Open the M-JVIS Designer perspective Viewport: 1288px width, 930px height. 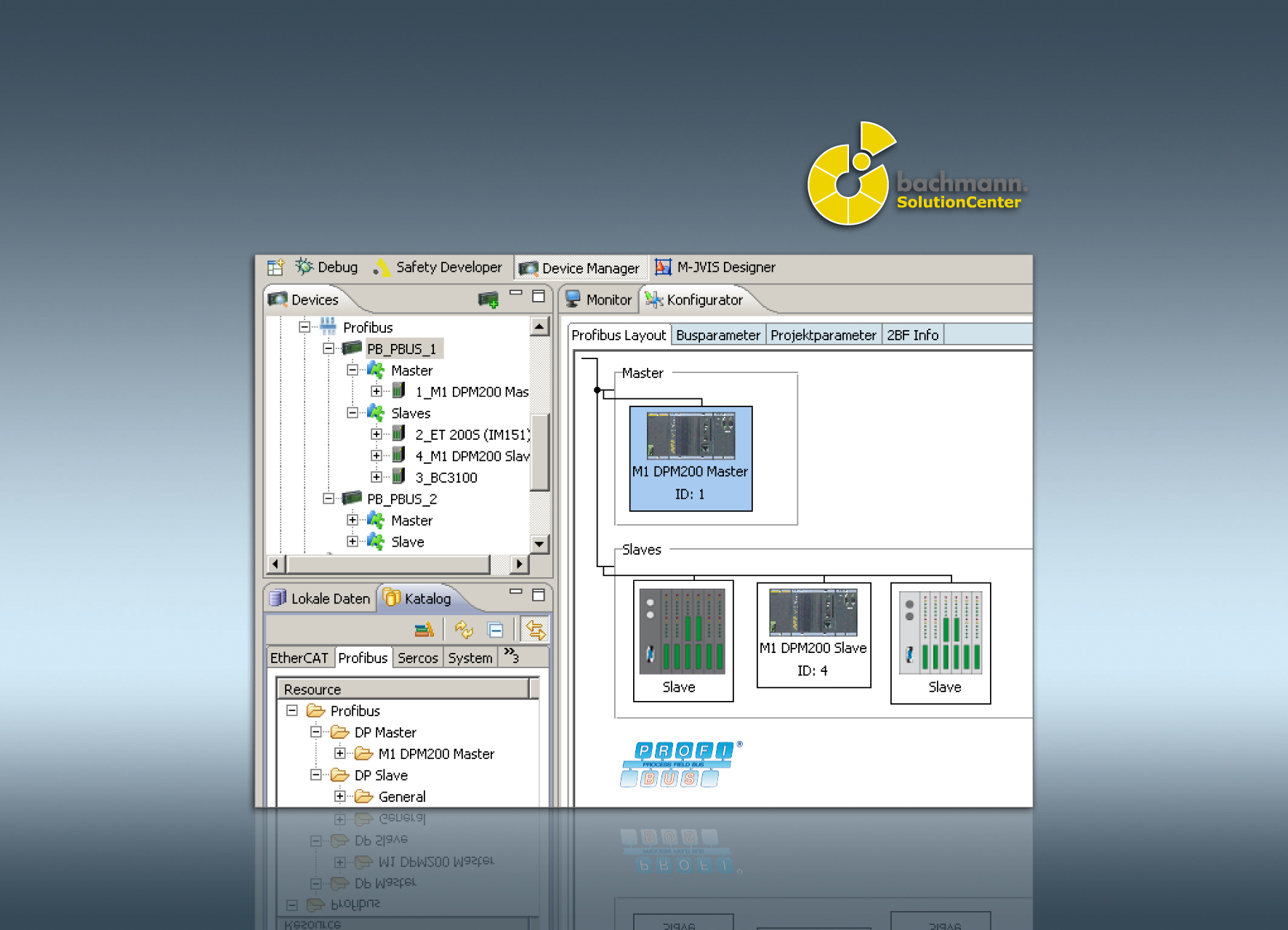click(715, 268)
